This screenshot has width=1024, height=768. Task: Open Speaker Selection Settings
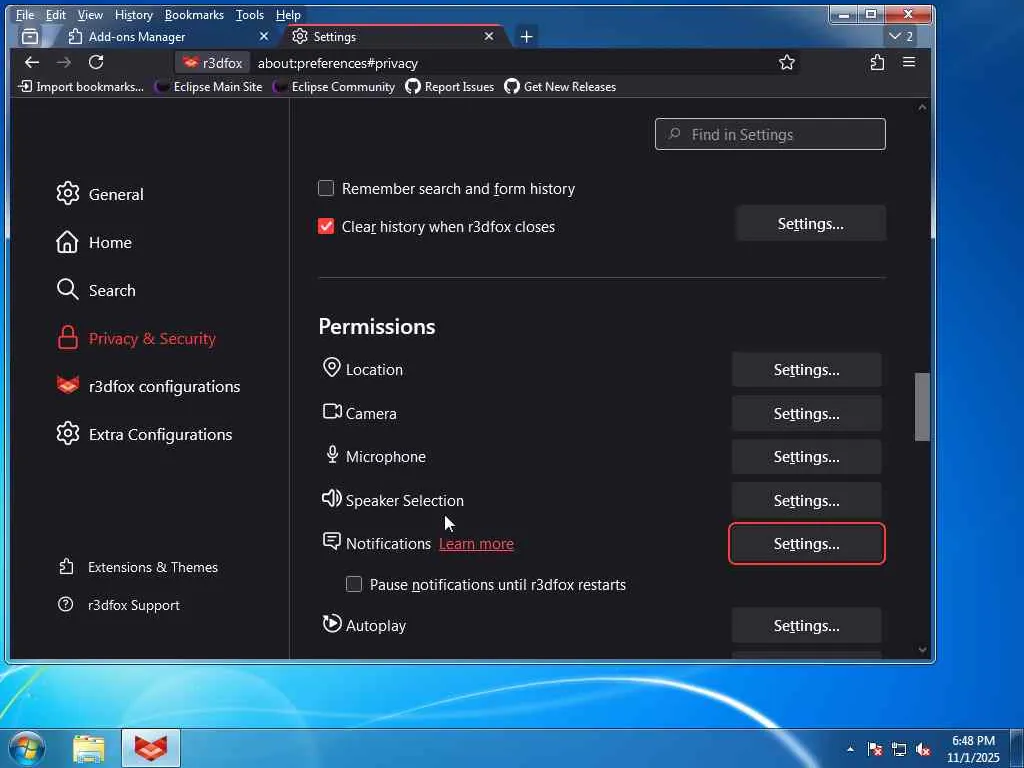(807, 500)
